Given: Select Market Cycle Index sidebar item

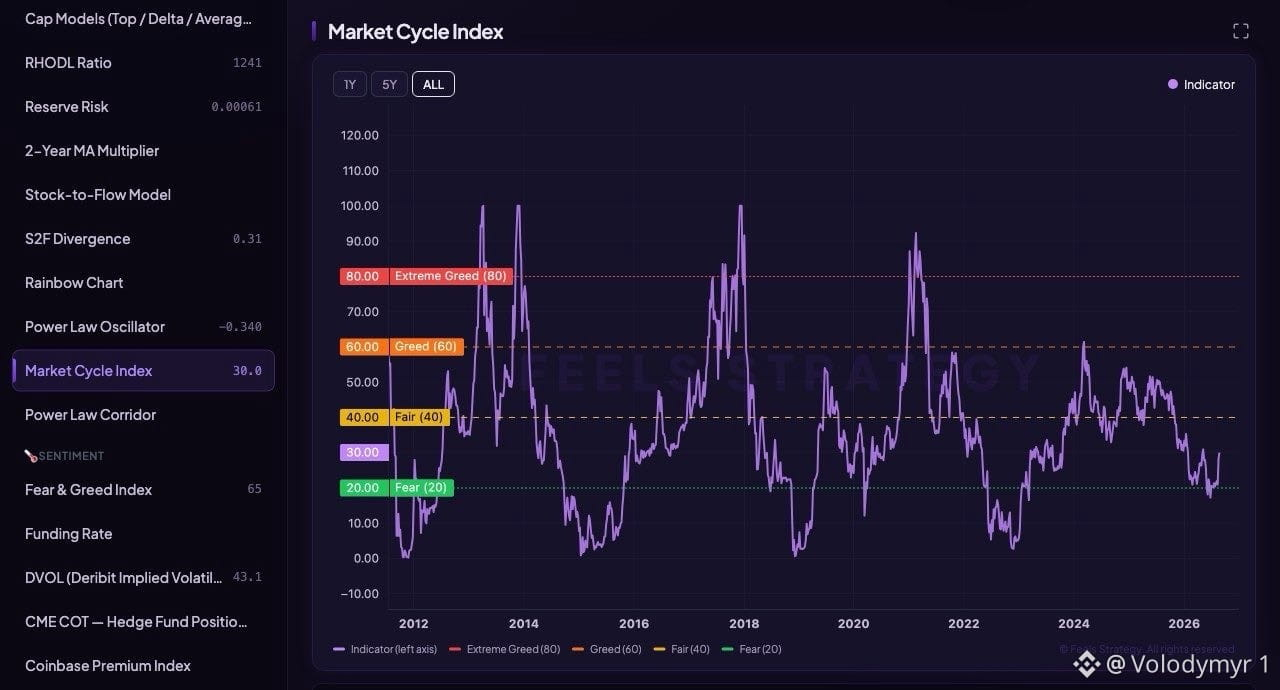Looking at the screenshot, I should (x=143, y=370).
